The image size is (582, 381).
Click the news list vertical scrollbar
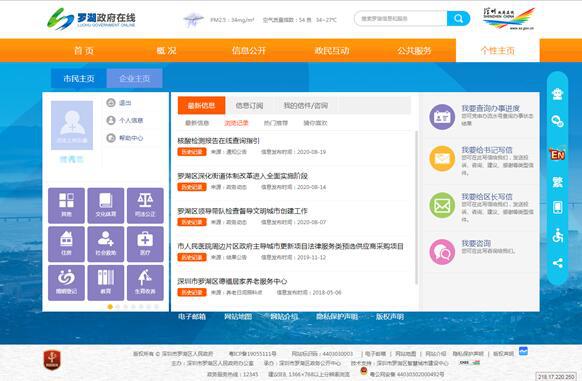[x=416, y=207]
